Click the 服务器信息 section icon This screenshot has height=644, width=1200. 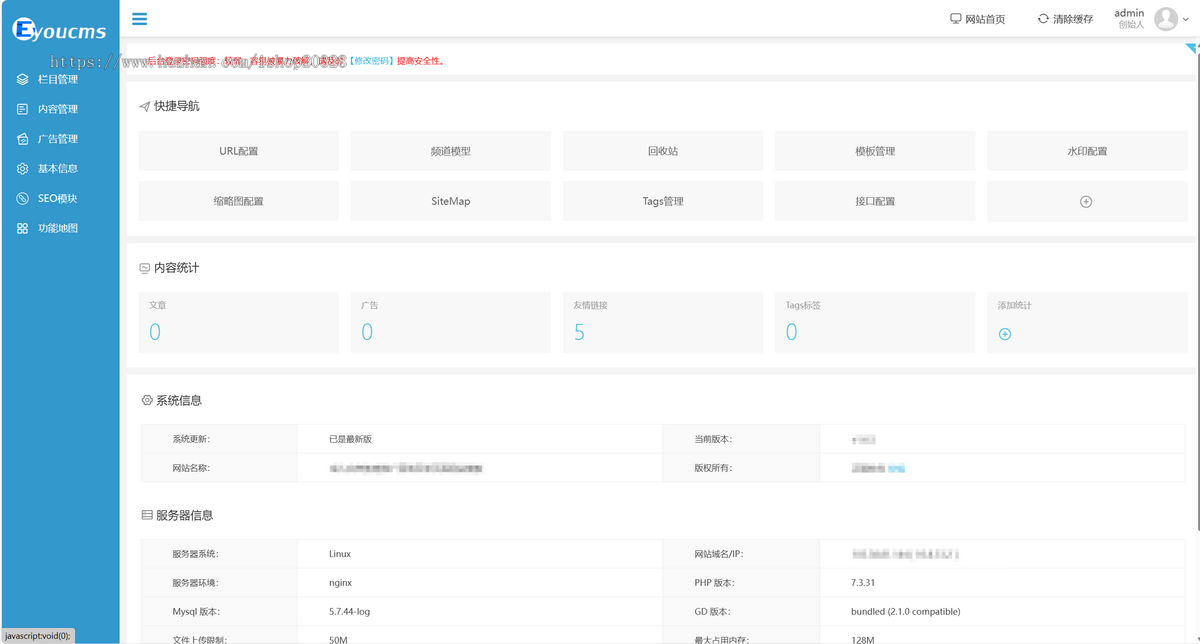pyautogui.click(x=147, y=515)
